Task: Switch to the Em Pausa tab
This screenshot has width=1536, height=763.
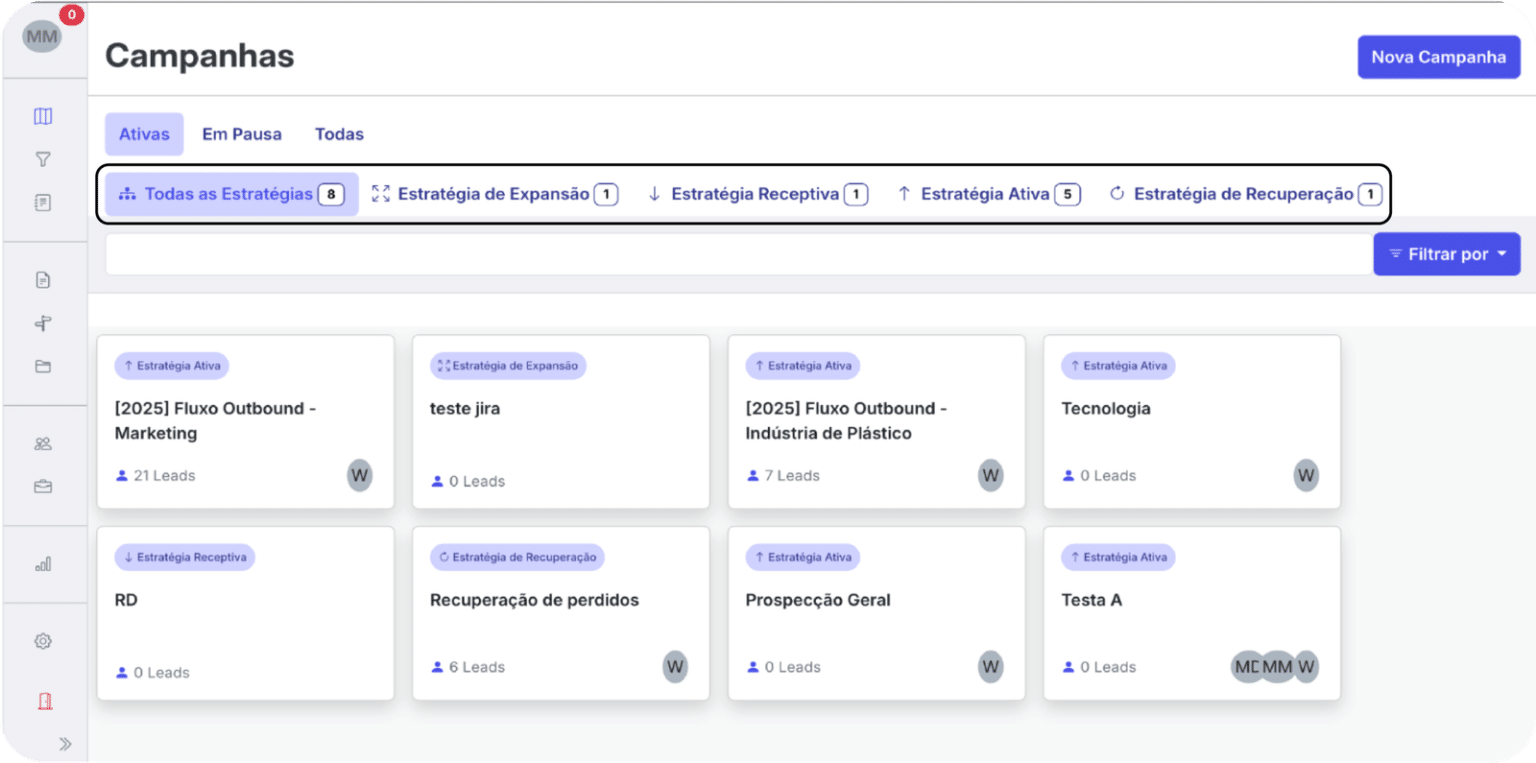Action: pos(242,134)
